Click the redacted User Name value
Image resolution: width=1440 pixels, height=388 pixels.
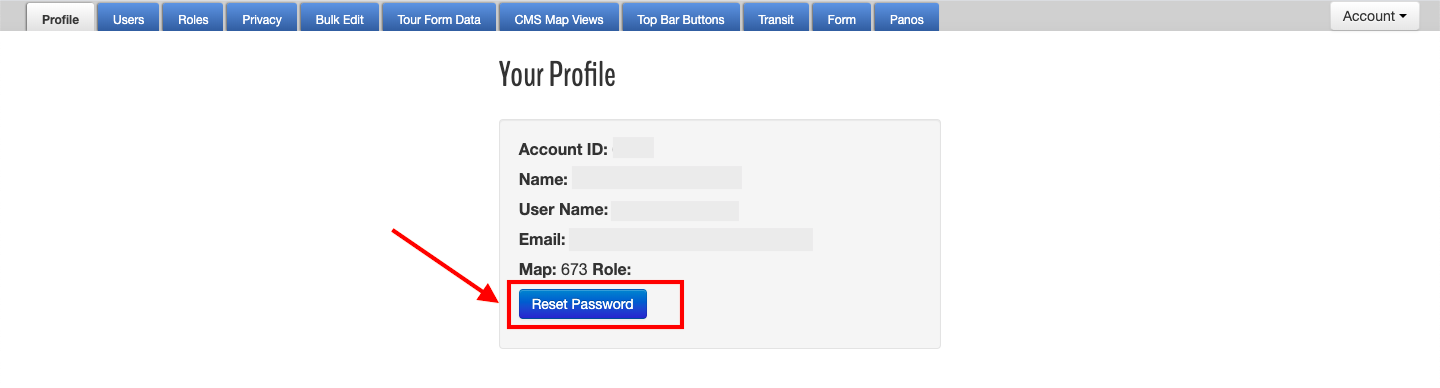coord(676,210)
